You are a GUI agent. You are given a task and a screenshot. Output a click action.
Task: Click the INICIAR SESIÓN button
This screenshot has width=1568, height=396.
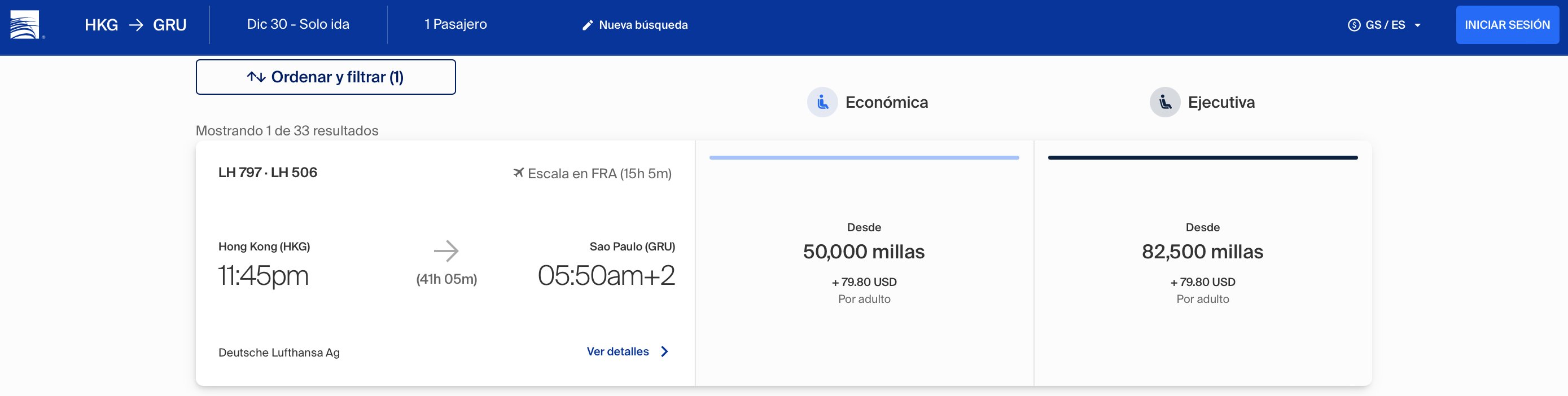pyautogui.click(x=1507, y=25)
